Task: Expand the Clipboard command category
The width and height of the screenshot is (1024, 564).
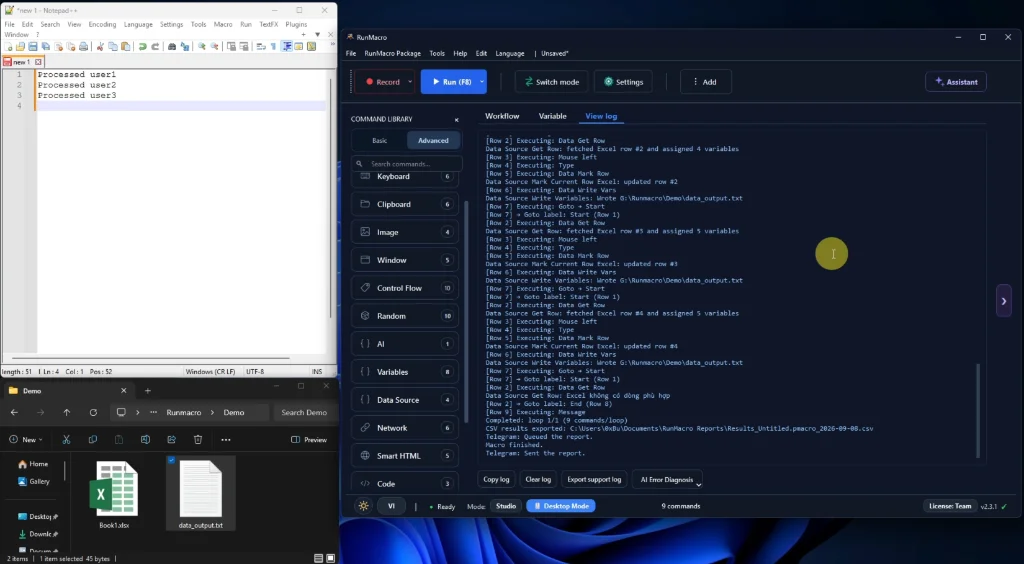Action: [405, 204]
